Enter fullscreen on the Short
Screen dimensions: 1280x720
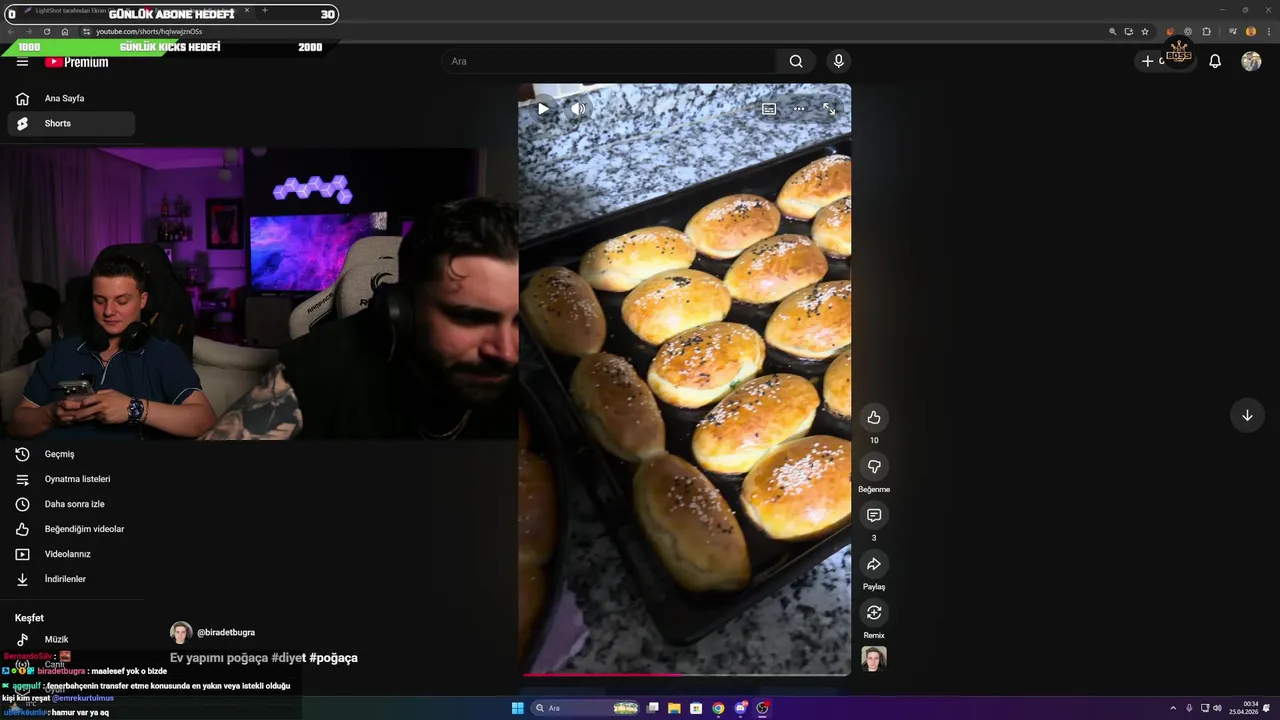click(829, 109)
